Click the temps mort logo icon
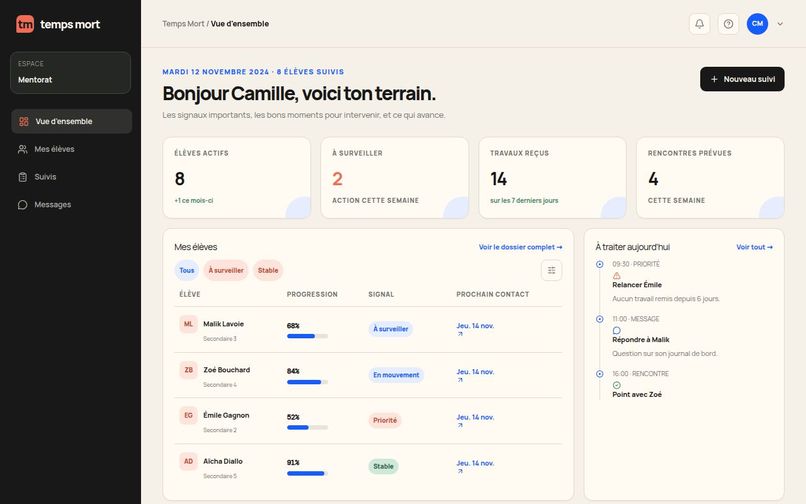Viewport: 806px width, 504px height. pyautogui.click(x=25, y=24)
